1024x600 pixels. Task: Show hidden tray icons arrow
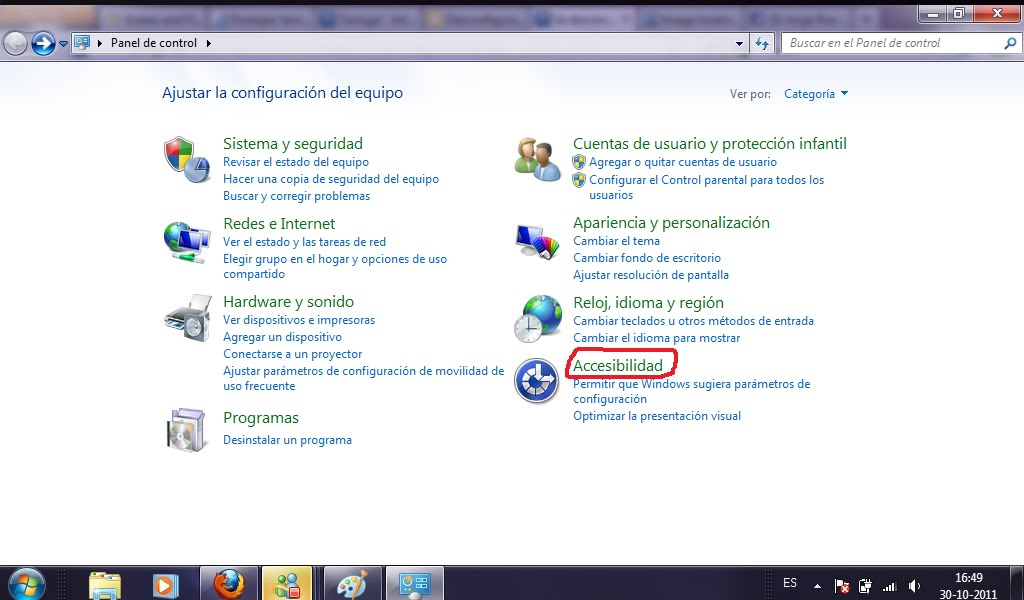point(817,586)
